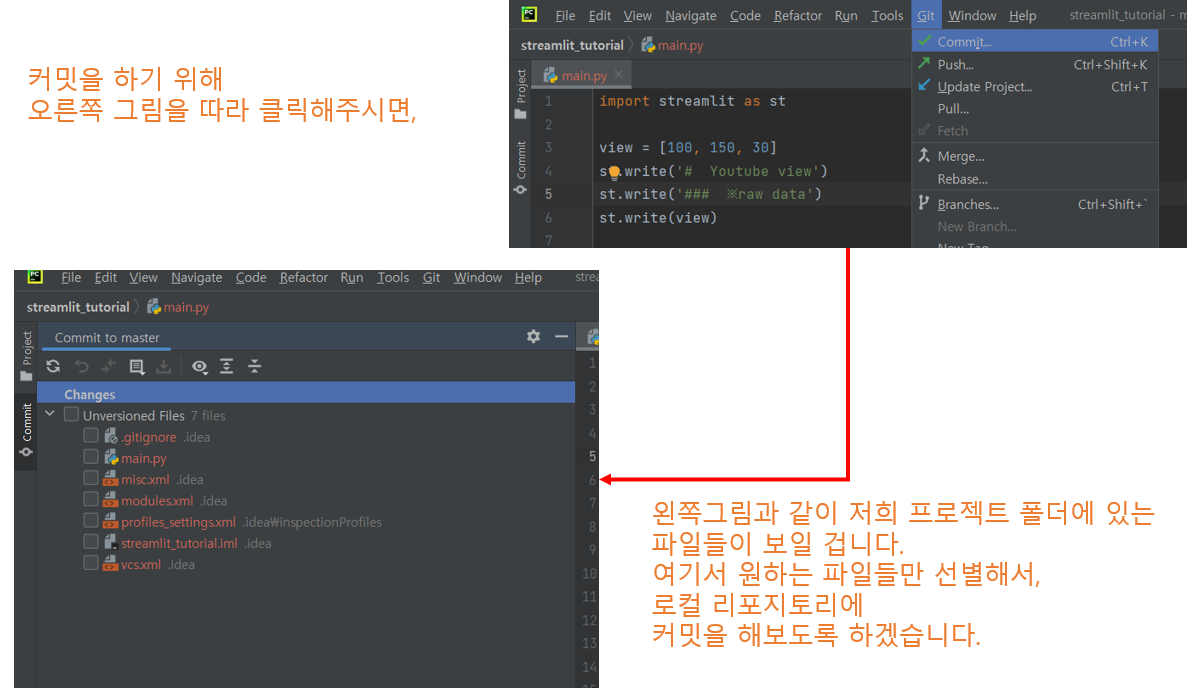Tick the modules.xml checkbox
The width and height of the screenshot is (1198, 688).
pyautogui.click(x=91, y=499)
